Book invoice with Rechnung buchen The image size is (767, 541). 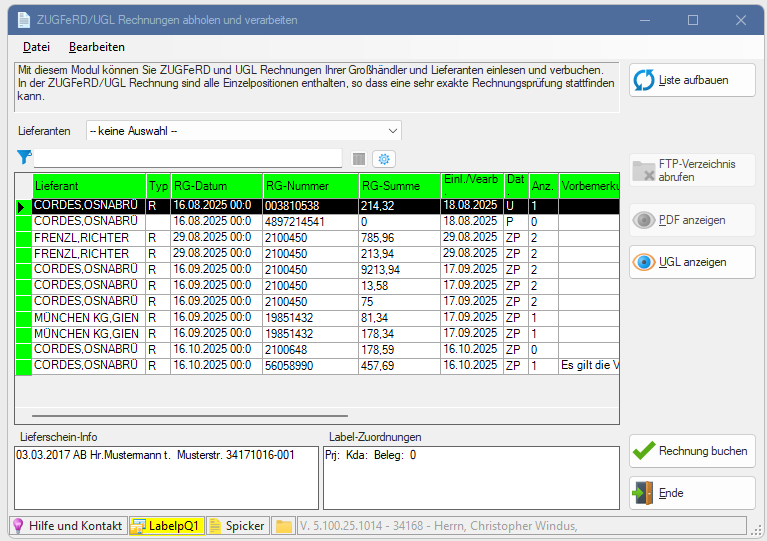[x=692, y=451]
